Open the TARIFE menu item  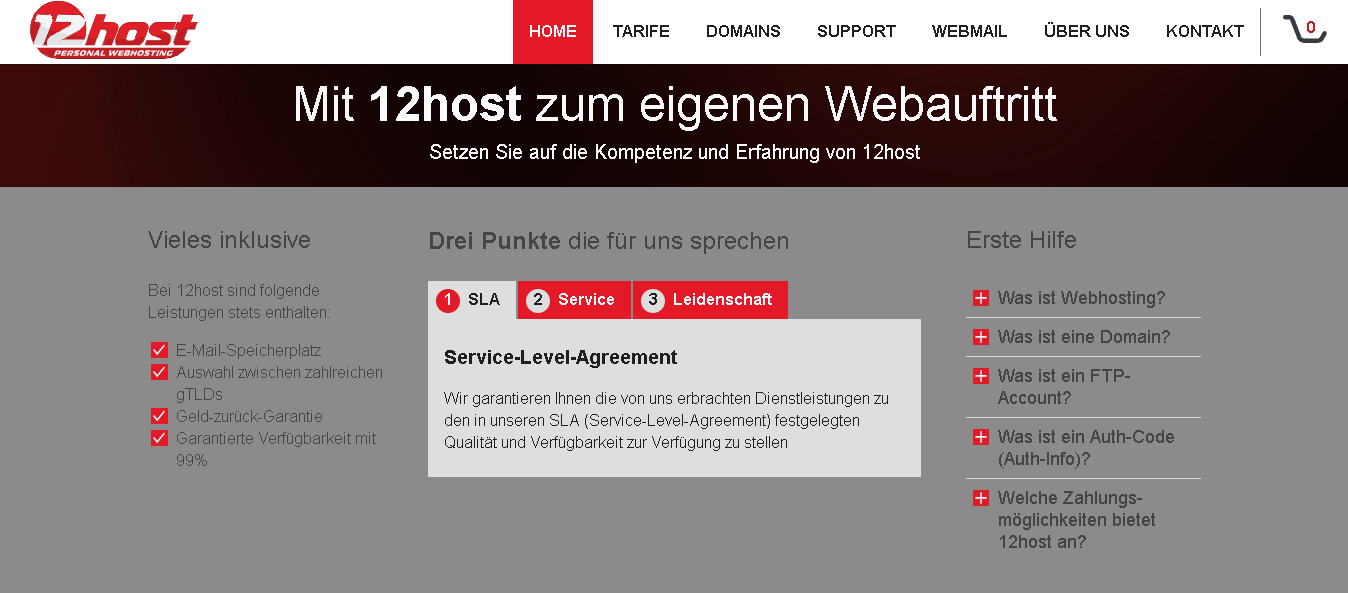(641, 32)
